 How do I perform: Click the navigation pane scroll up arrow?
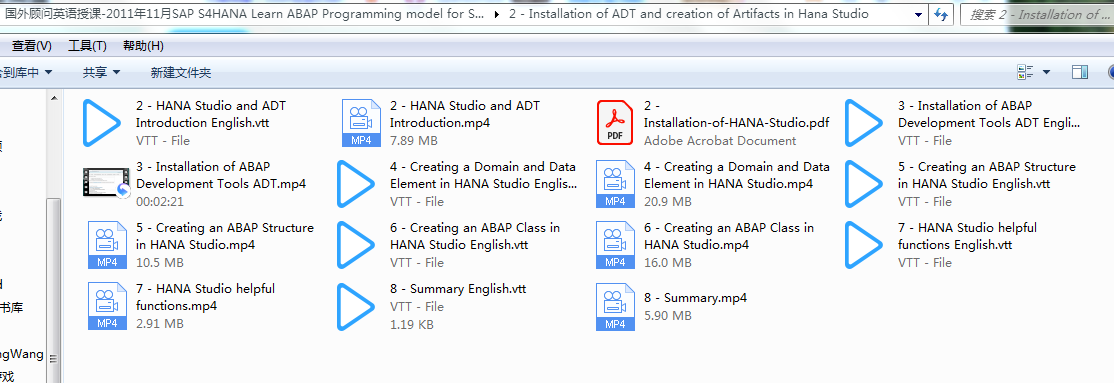[x=55, y=98]
